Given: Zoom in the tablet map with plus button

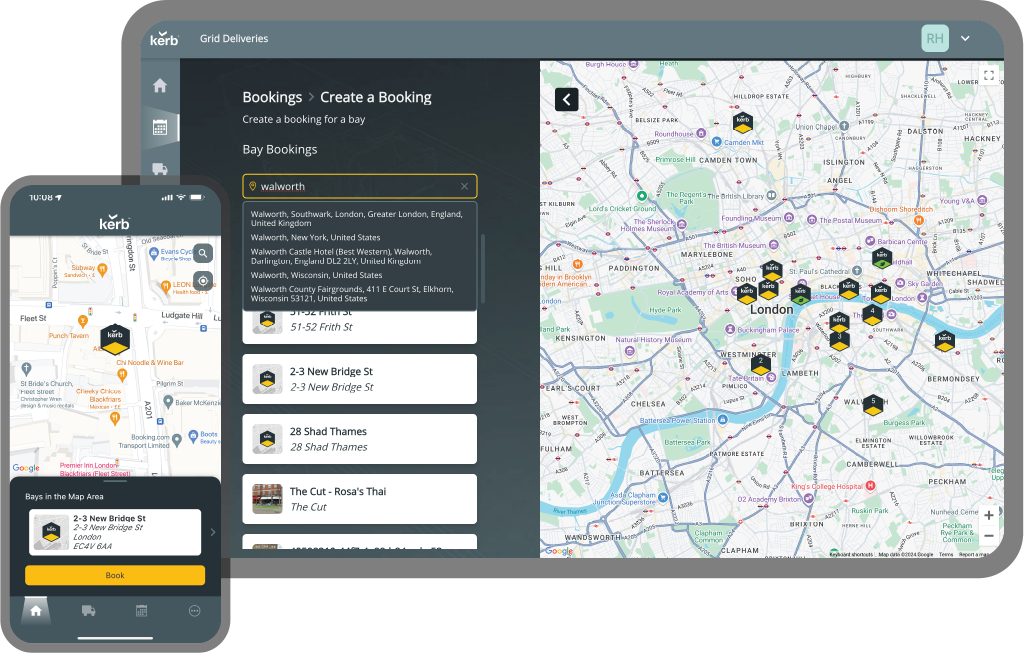Looking at the screenshot, I should pyautogui.click(x=989, y=515).
